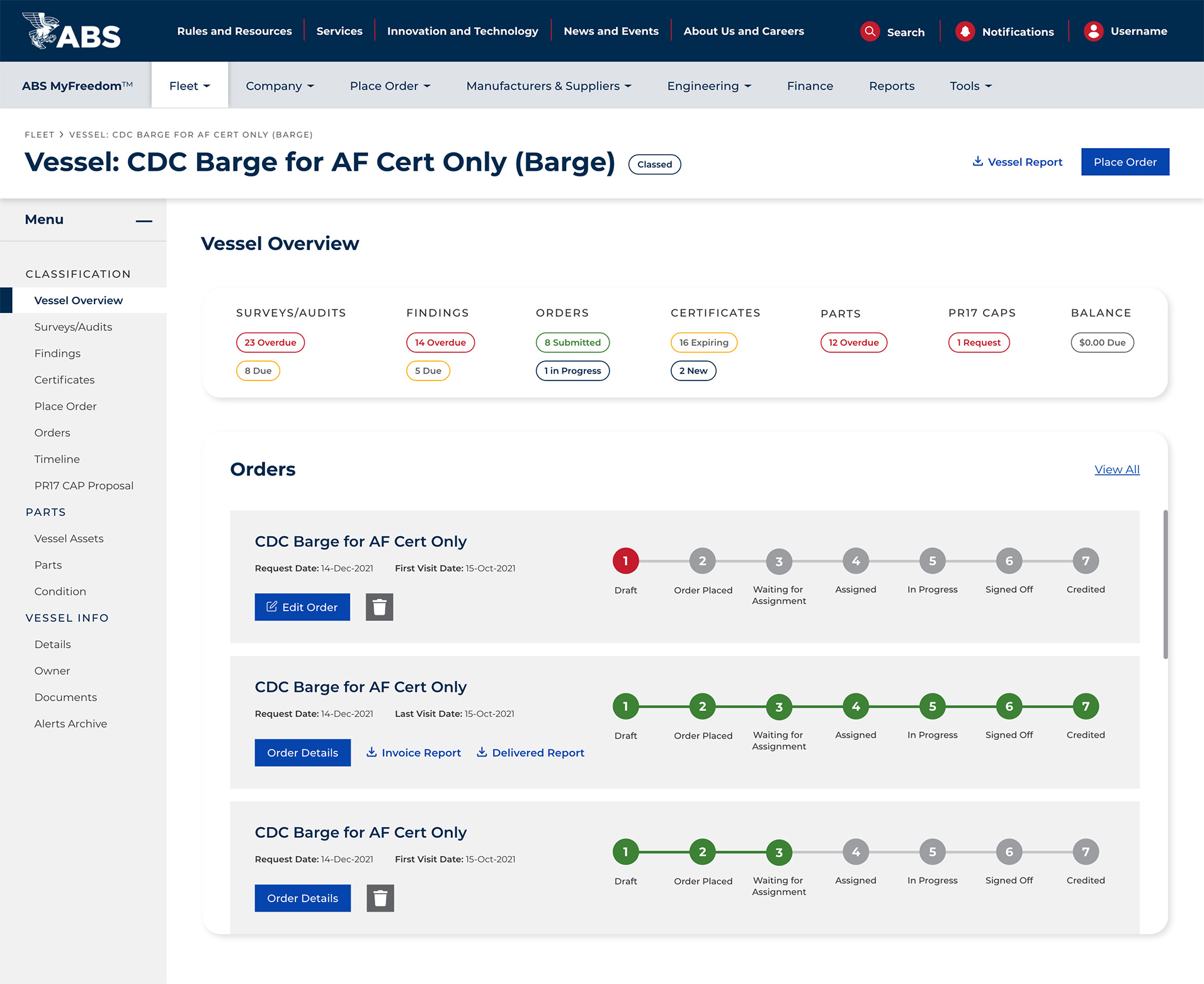Click the ABS MyFreedom label
1204x984 pixels.
click(77, 86)
